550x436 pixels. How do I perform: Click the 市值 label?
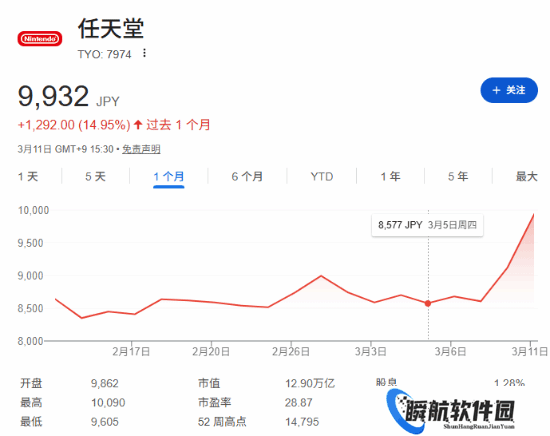(x=209, y=383)
